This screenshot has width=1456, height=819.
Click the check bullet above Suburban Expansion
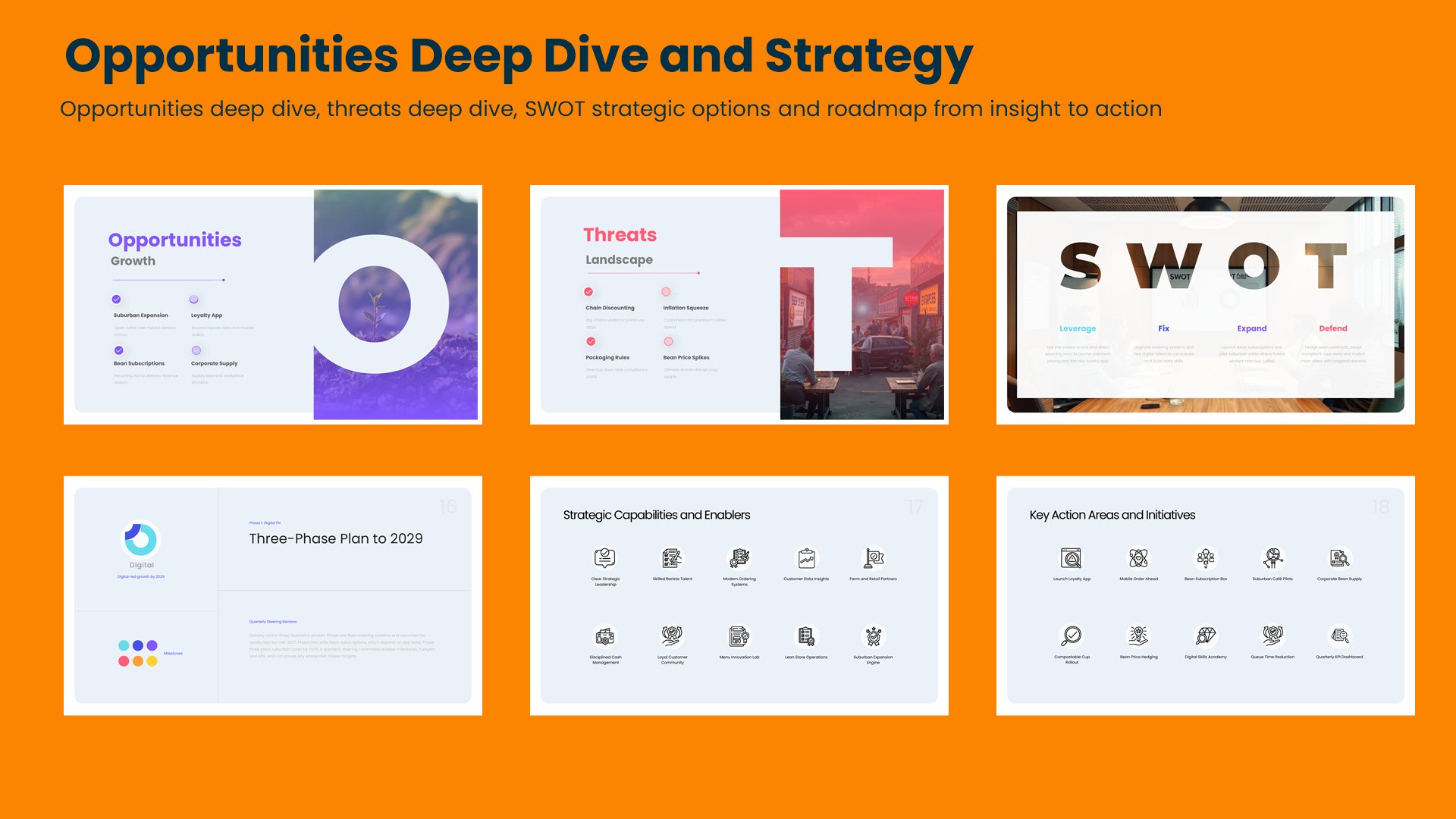[117, 300]
